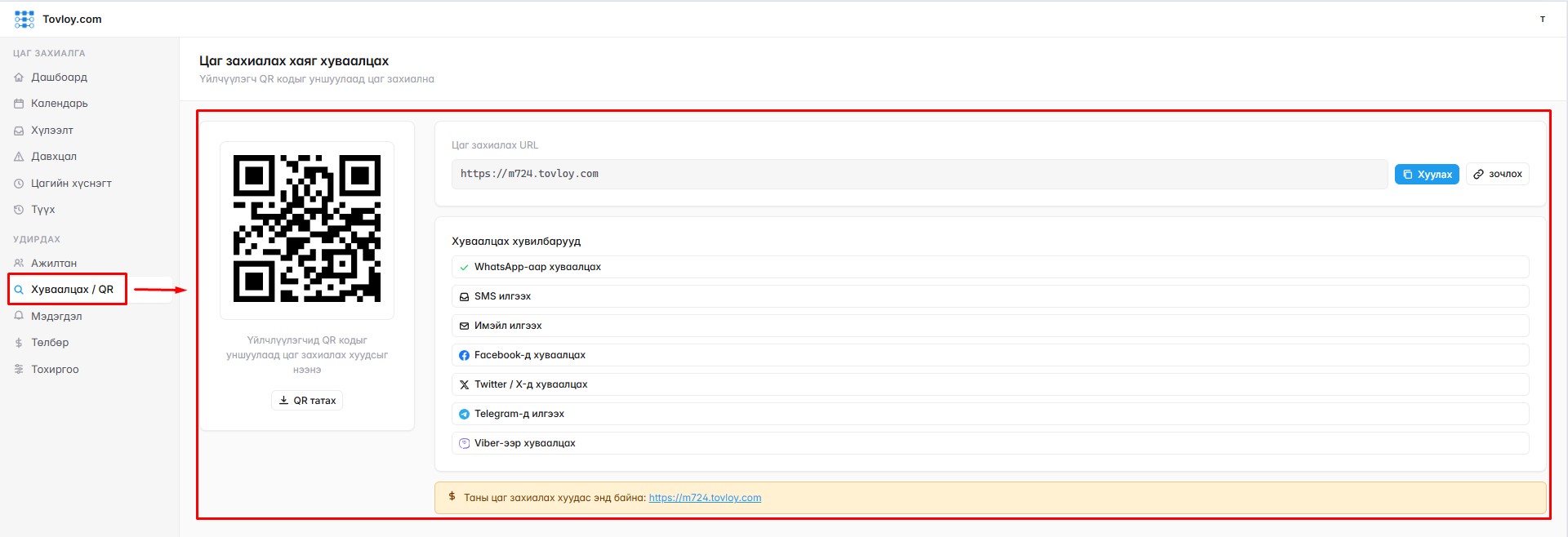Click the Түүх history icon
Viewport: 1568px width, 537px height.
(19, 210)
